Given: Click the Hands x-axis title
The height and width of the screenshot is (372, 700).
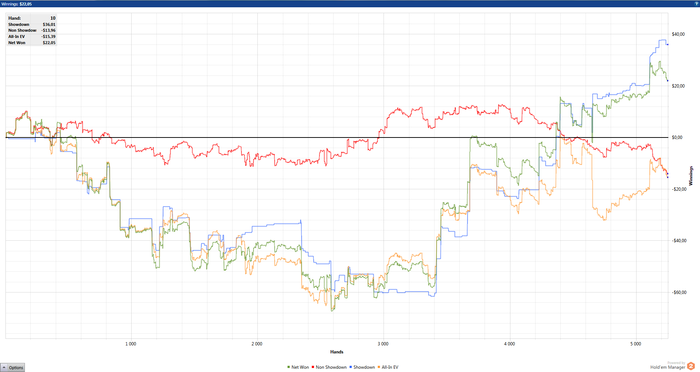Looking at the screenshot, I should (337, 352).
